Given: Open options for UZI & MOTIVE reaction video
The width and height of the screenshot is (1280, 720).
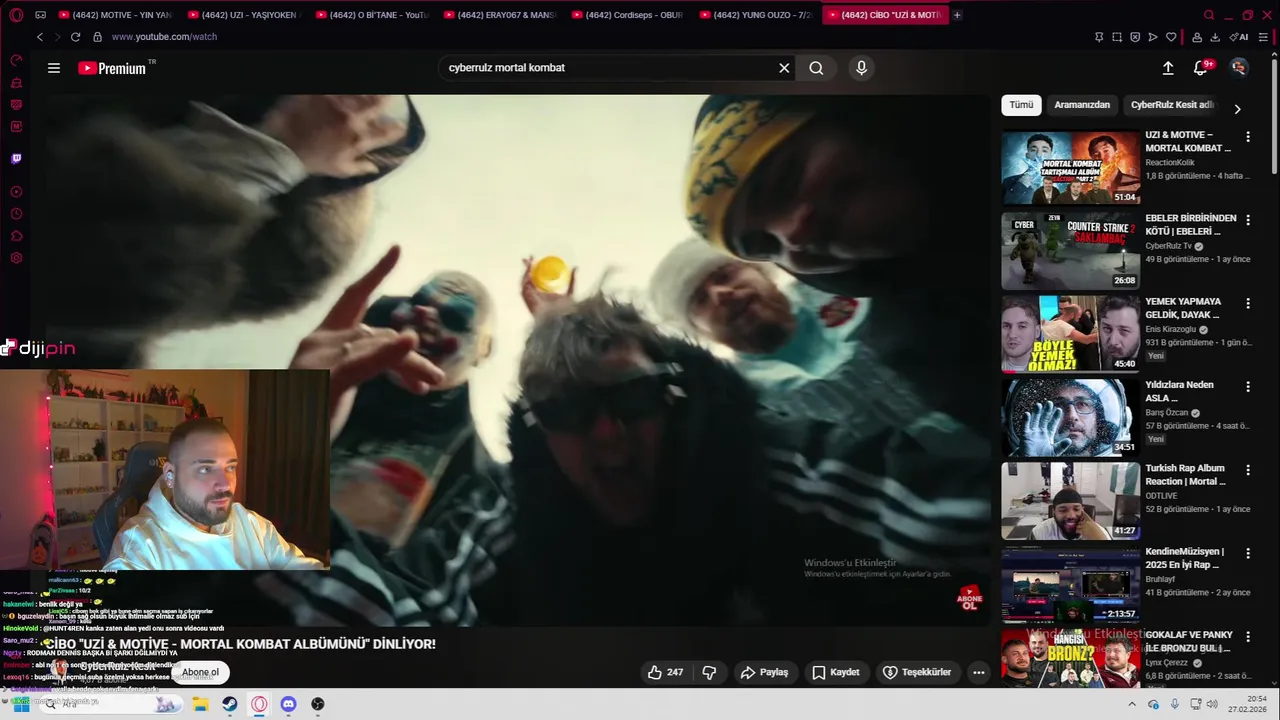Looking at the screenshot, I should pos(1247,136).
